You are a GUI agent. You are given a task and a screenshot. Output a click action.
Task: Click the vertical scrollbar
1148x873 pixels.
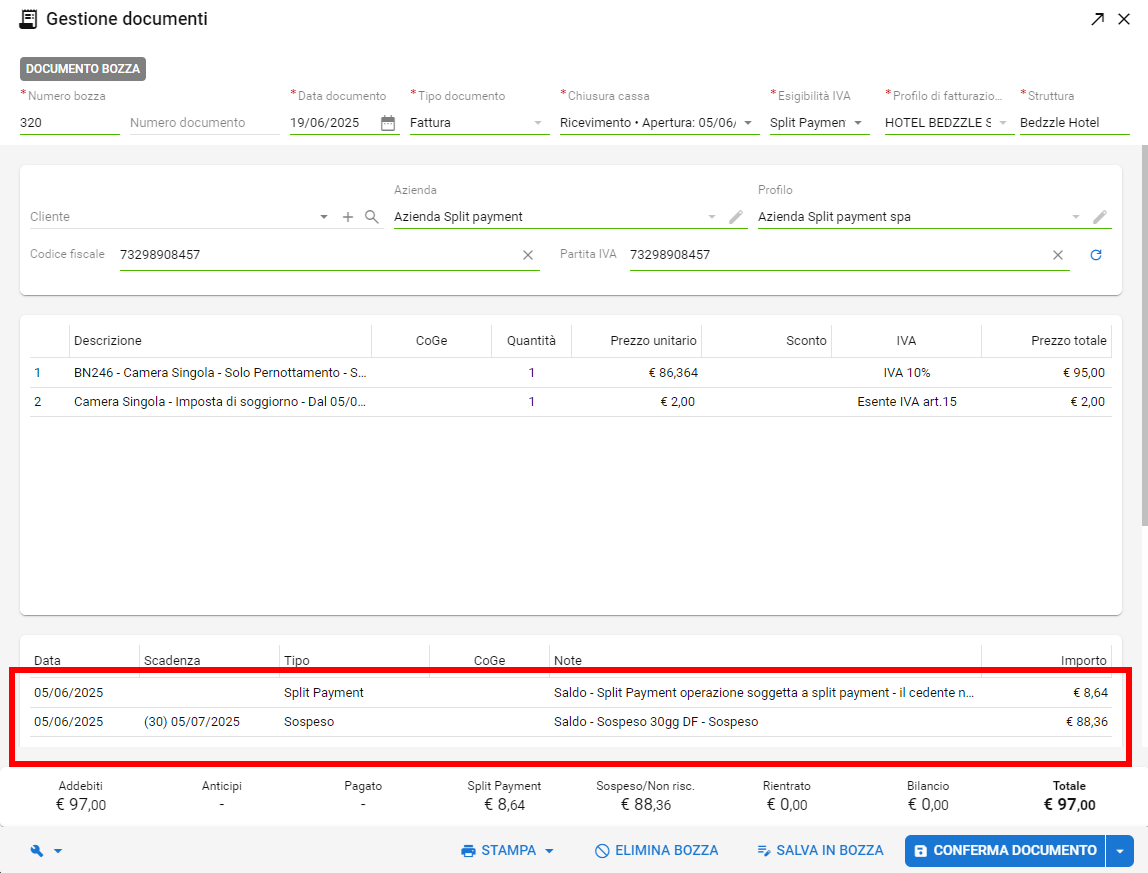pyautogui.click(x=1144, y=335)
